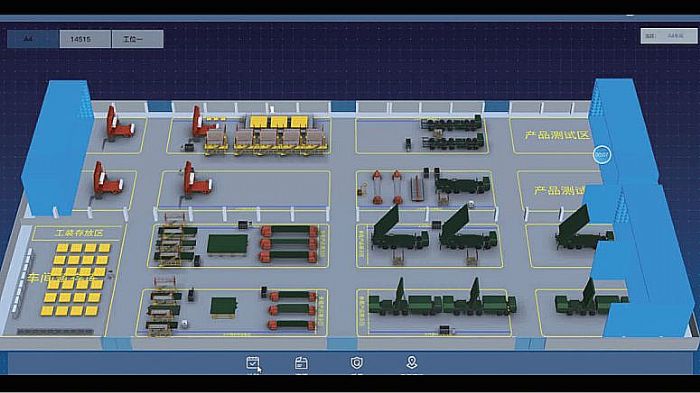Screen dimensions: 700x393
Task: Click the top-left red robotic arm
Action: (118, 124)
